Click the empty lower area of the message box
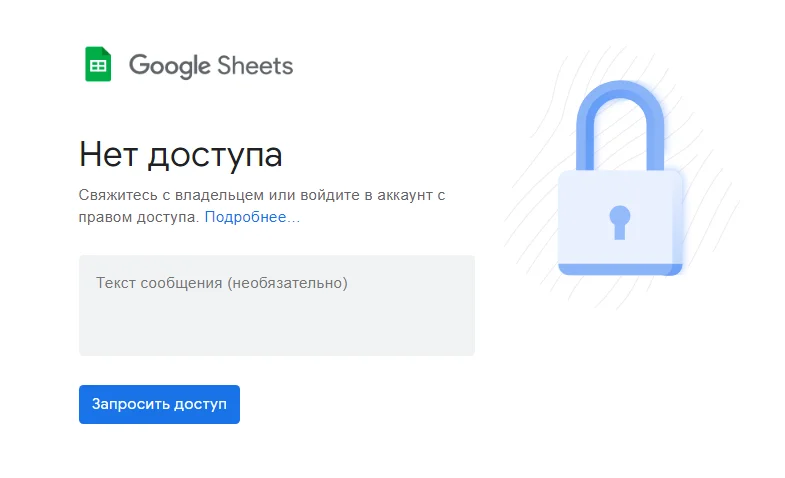Image resolution: width=785 pixels, height=478 pixels. [x=276, y=330]
